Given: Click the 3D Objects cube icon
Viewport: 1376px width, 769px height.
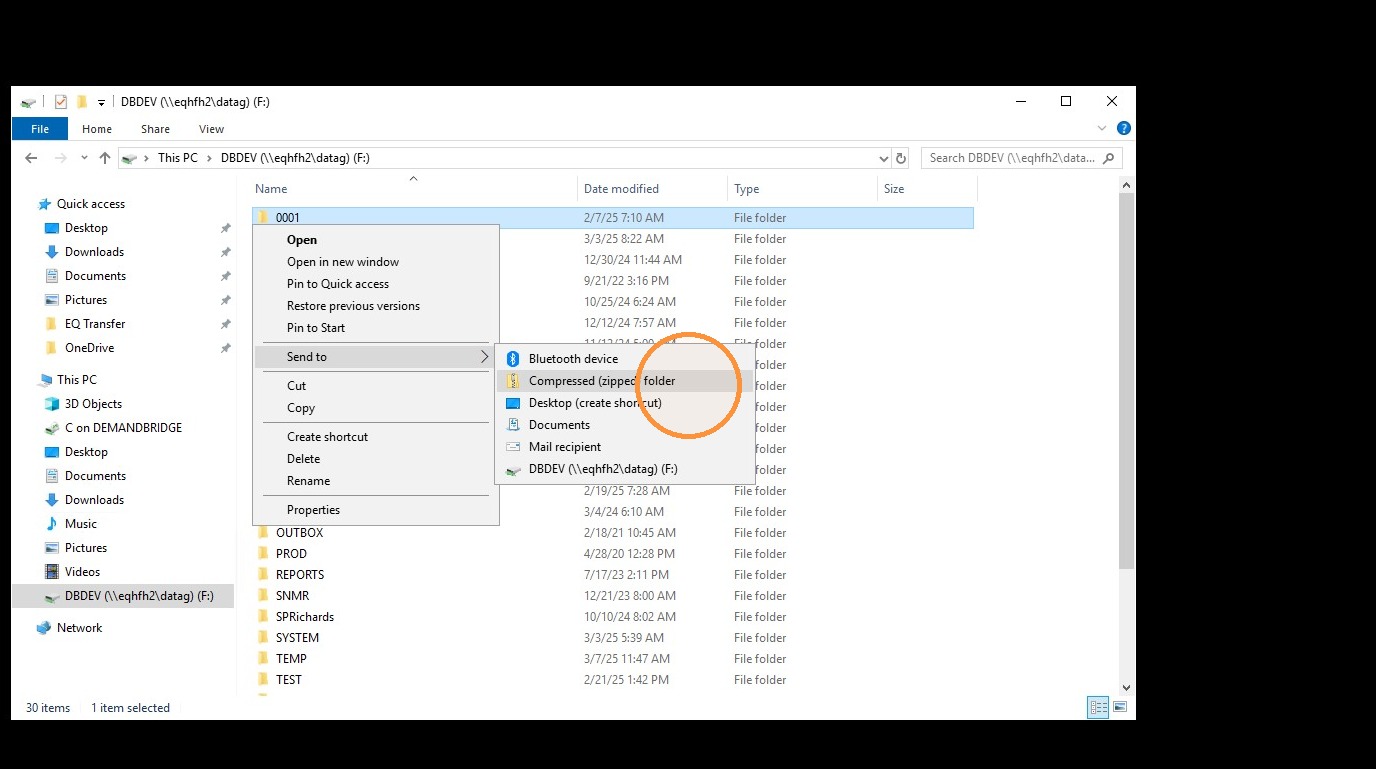Looking at the screenshot, I should pyautogui.click(x=52, y=404).
